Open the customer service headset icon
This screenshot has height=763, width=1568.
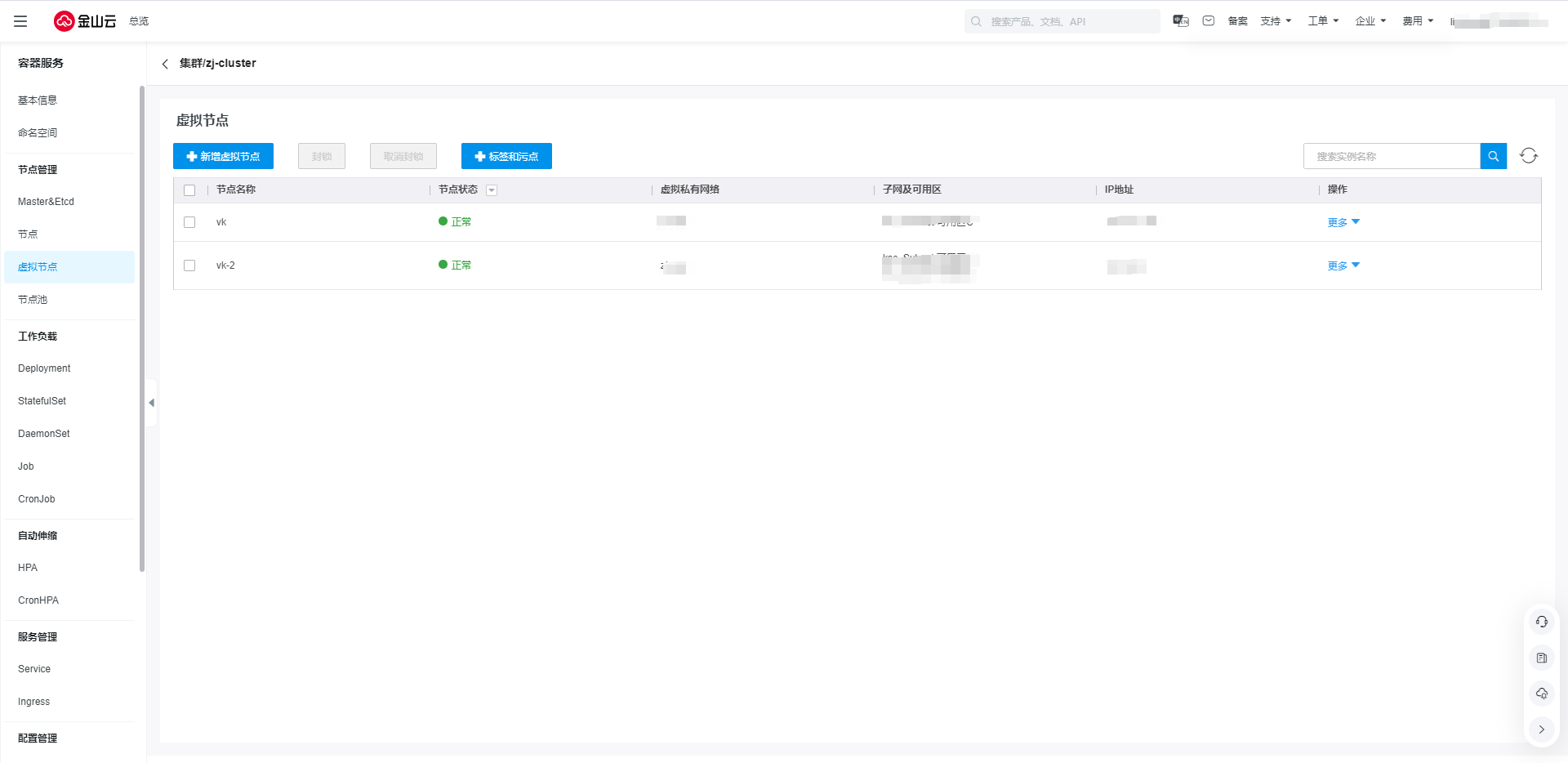point(1541,622)
